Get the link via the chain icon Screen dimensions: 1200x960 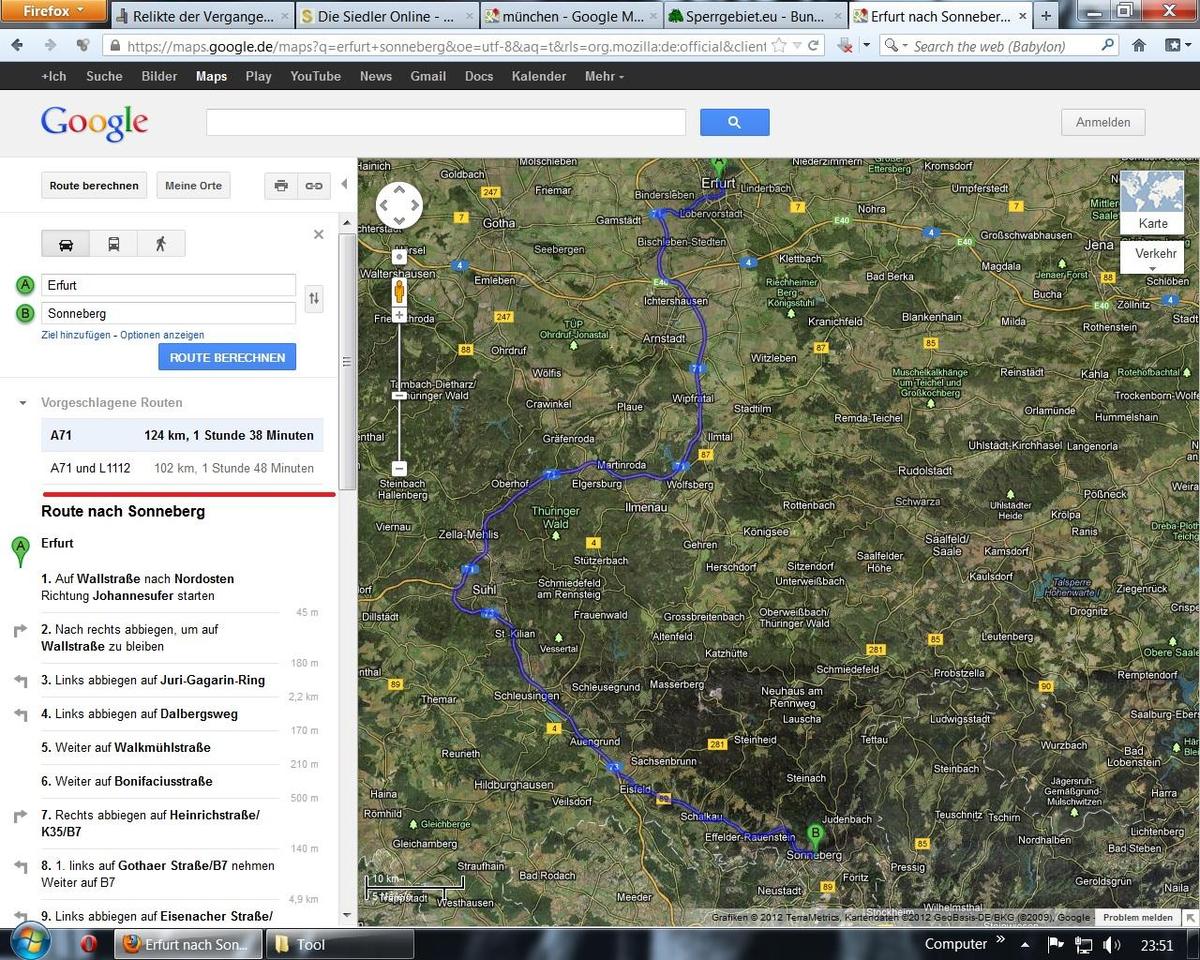click(x=314, y=186)
